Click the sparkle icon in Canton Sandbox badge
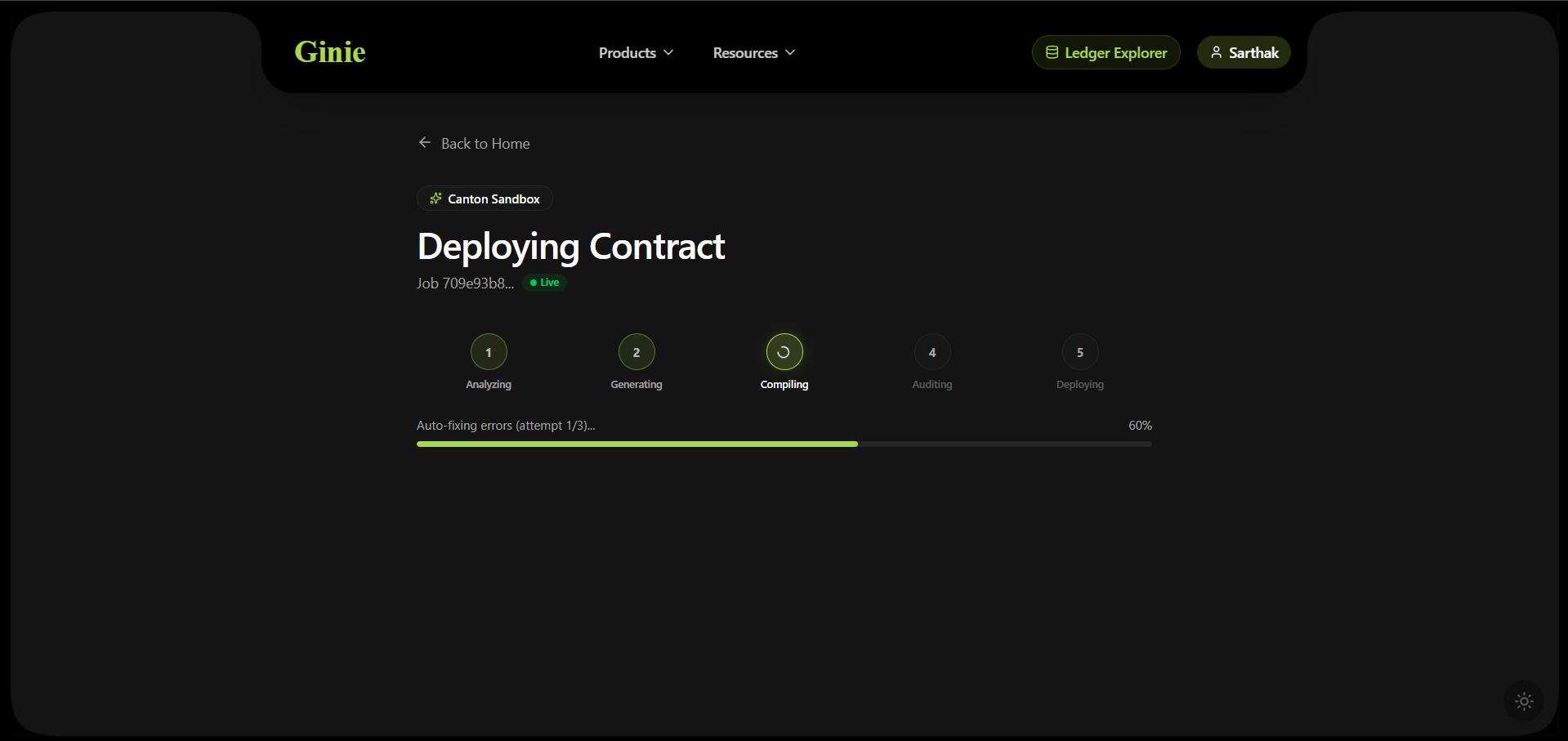The width and height of the screenshot is (1568, 741). point(436,199)
